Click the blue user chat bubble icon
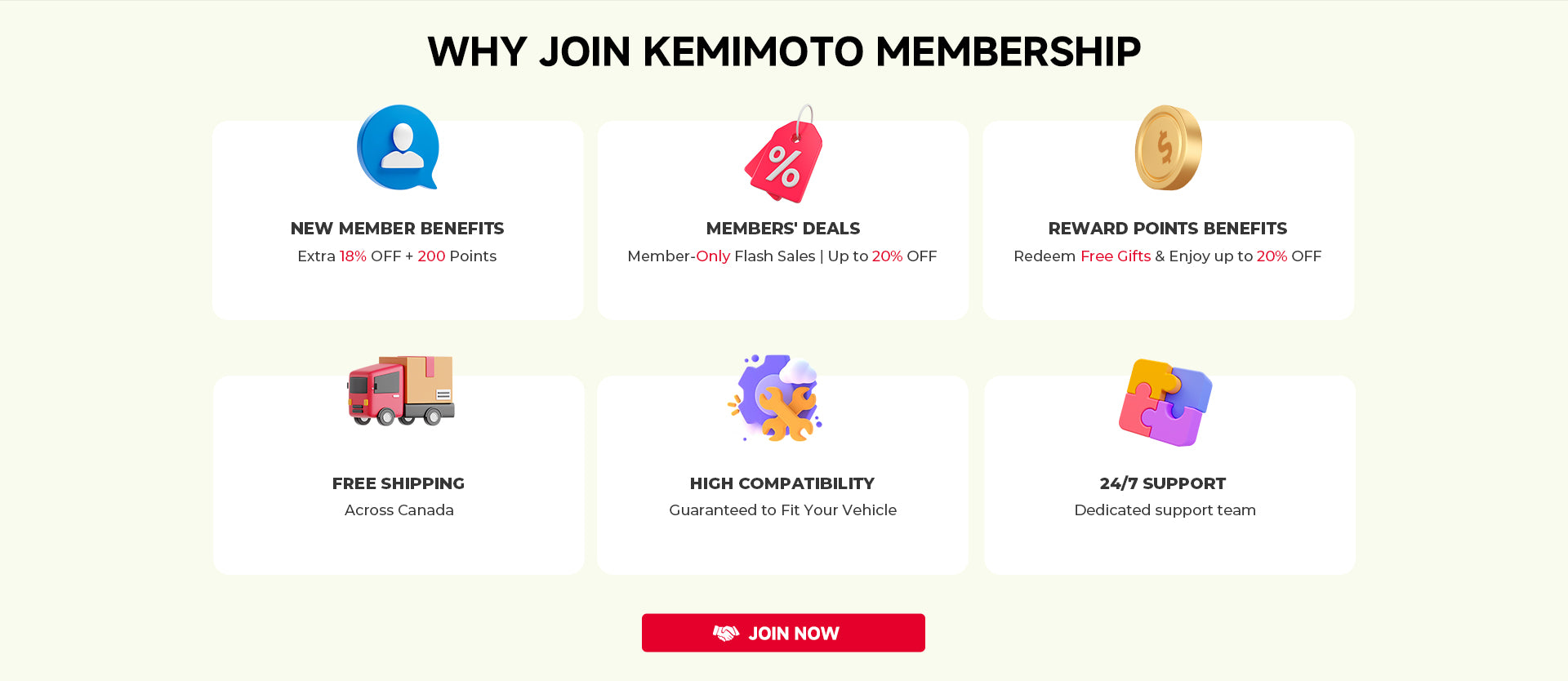 398,147
